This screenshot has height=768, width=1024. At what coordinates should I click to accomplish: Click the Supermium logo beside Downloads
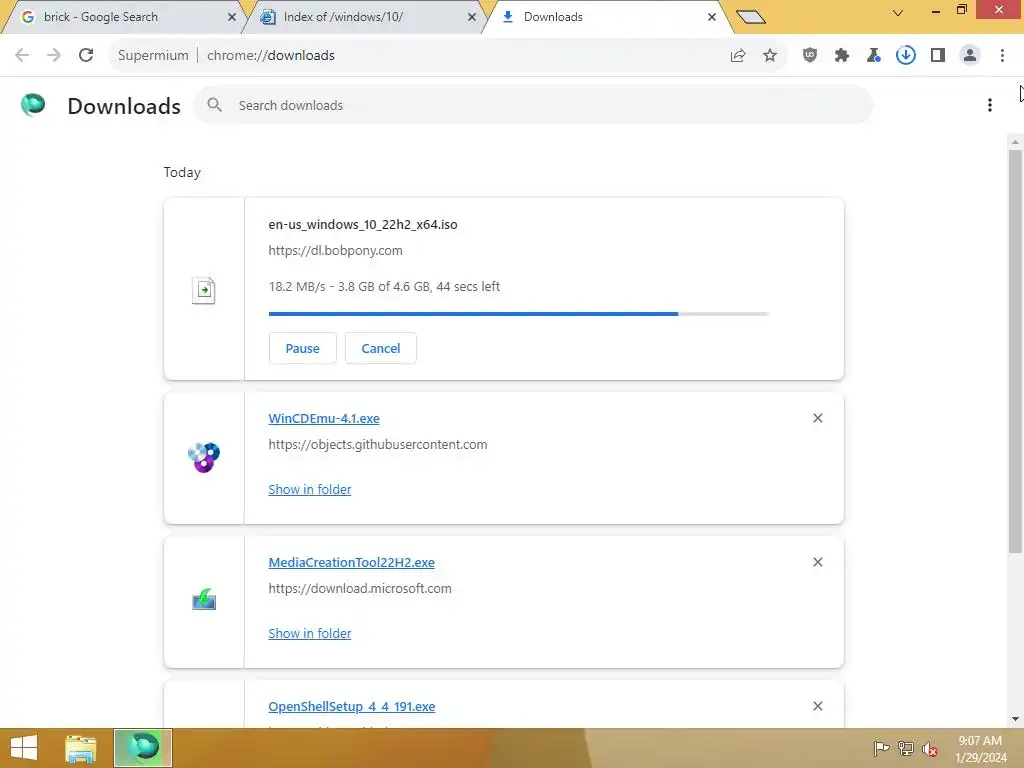[x=33, y=104]
